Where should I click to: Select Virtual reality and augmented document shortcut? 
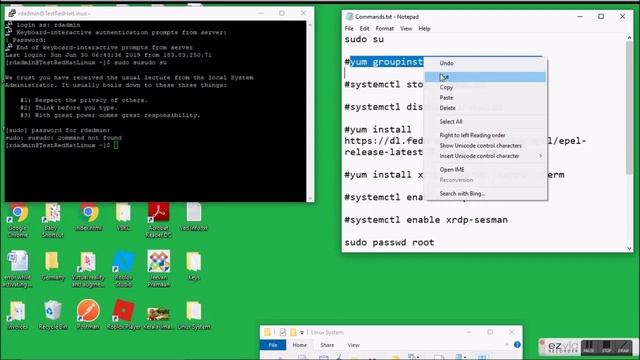pos(88,269)
